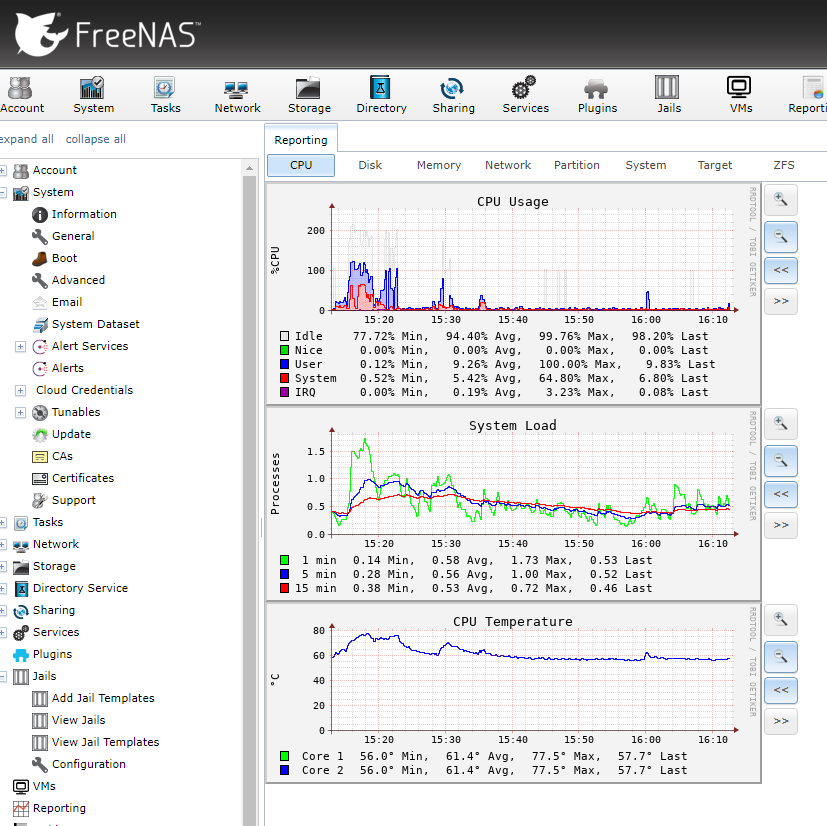Open CAs in the System tree

point(52,456)
